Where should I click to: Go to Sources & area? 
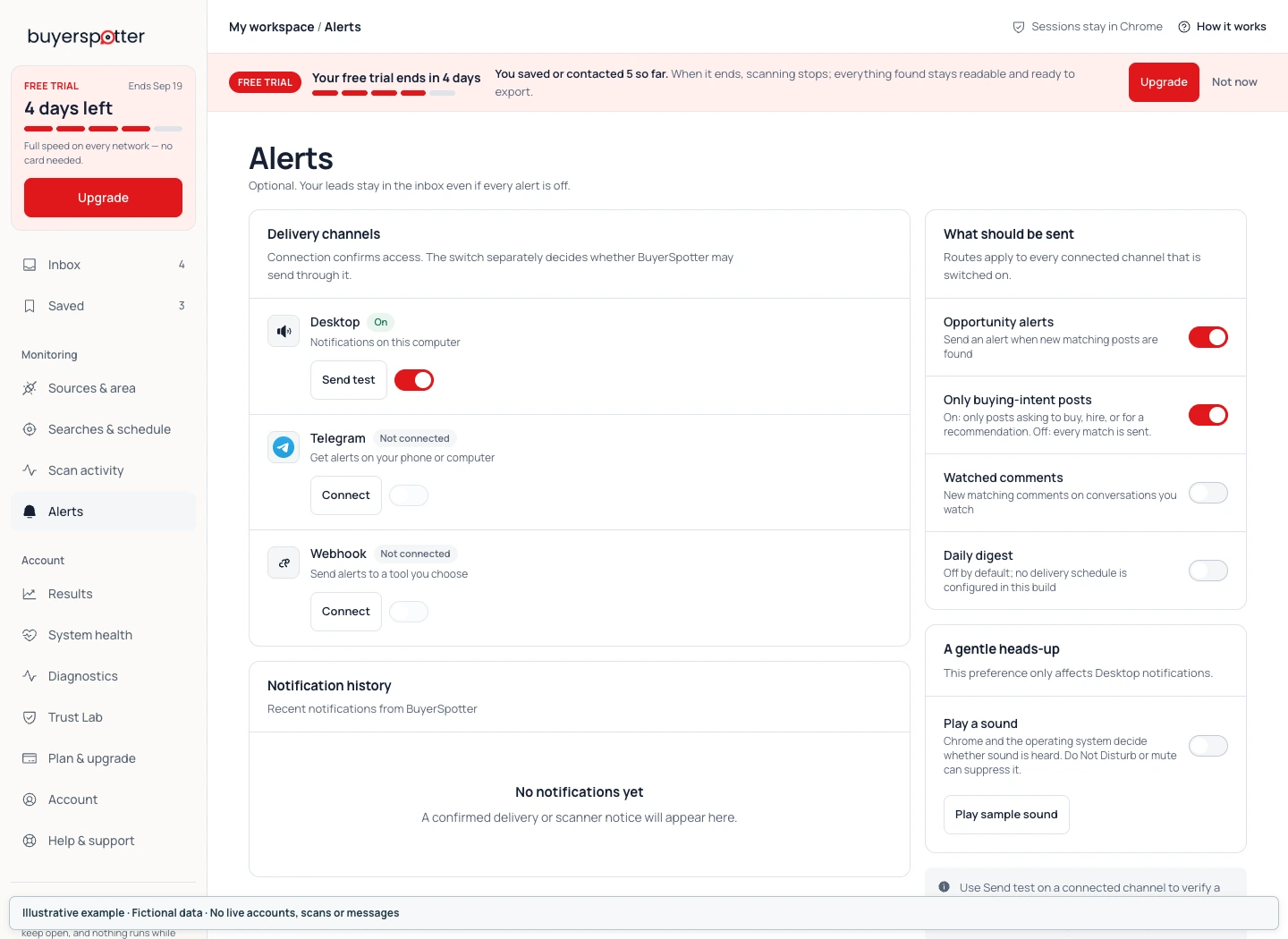click(103, 388)
